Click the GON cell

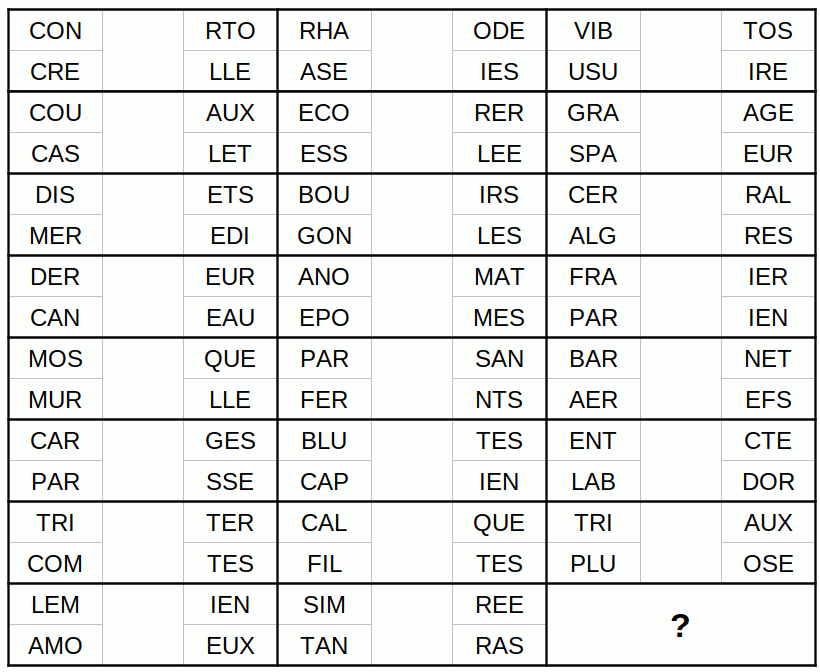(324, 236)
